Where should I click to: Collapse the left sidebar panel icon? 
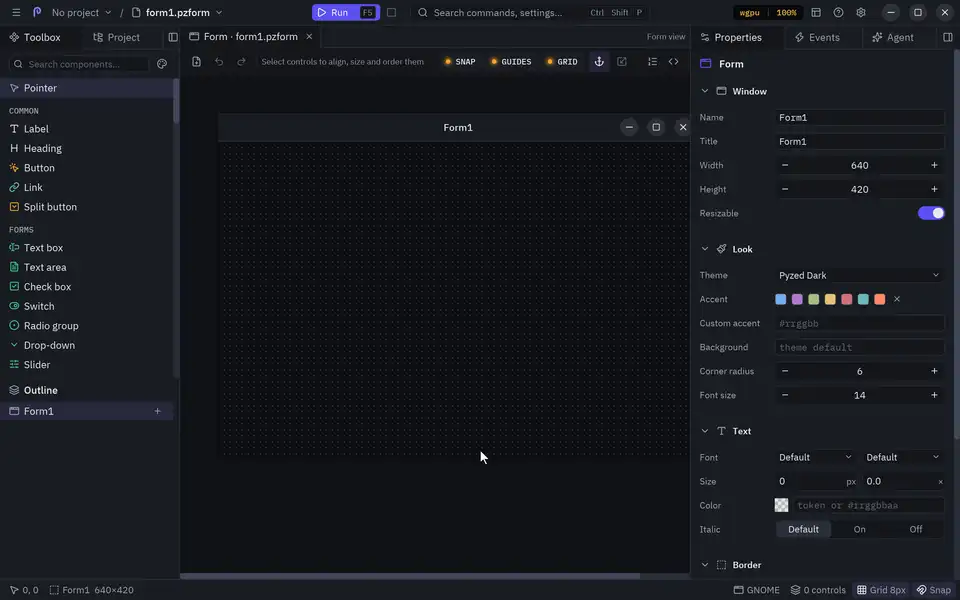[173, 37]
